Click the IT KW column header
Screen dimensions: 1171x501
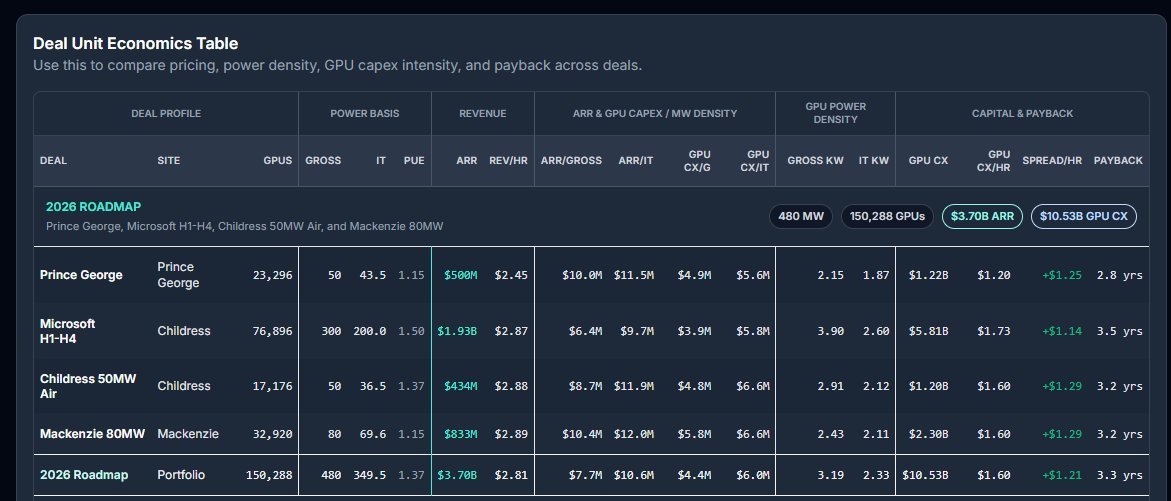coord(874,161)
